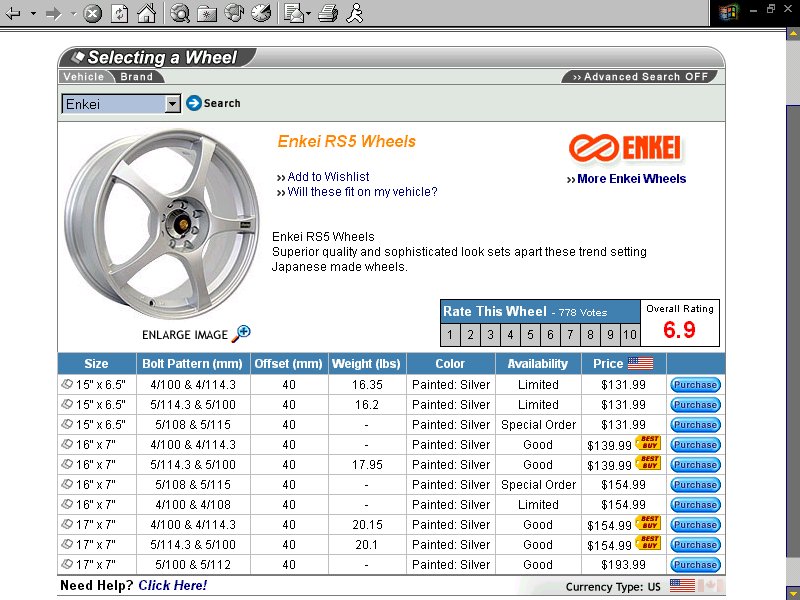Click the Enkei RS5 Wheels orange title

(346, 141)
